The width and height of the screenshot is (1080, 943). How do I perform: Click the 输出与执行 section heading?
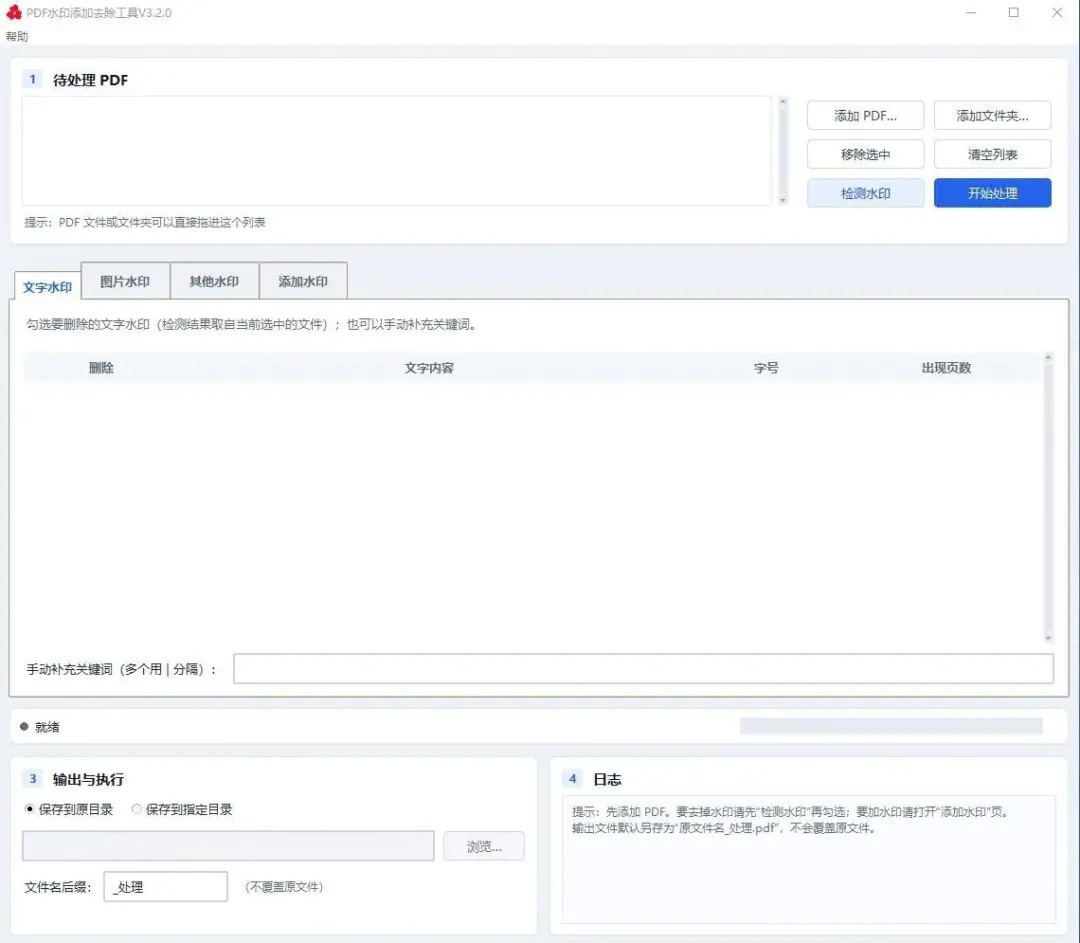point(88,780)
